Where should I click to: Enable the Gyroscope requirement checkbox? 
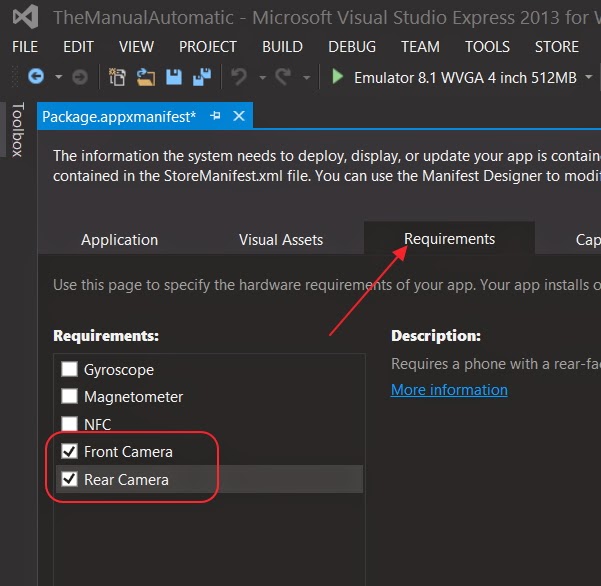click(69, 369)
